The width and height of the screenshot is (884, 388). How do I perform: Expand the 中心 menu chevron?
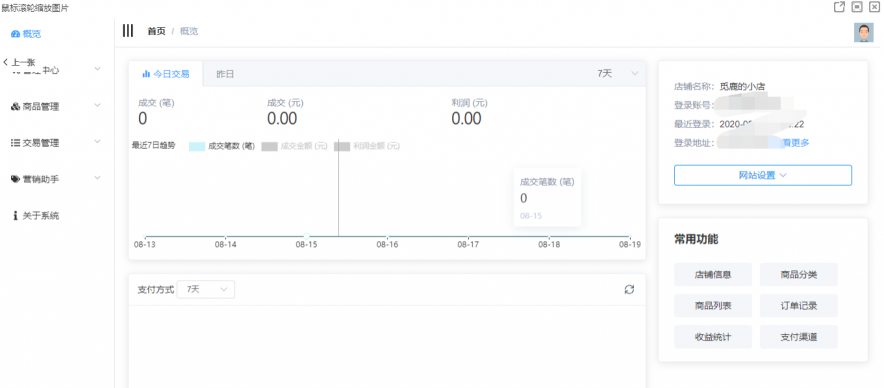tap(98, 69)
